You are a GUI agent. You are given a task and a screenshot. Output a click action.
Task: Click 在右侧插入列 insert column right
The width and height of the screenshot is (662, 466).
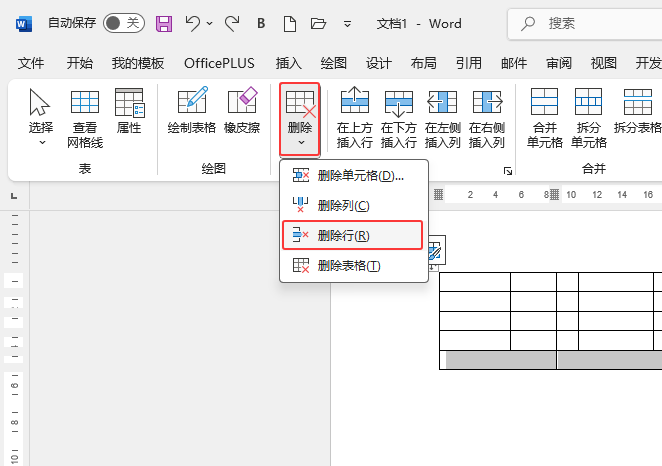[486, 118]
